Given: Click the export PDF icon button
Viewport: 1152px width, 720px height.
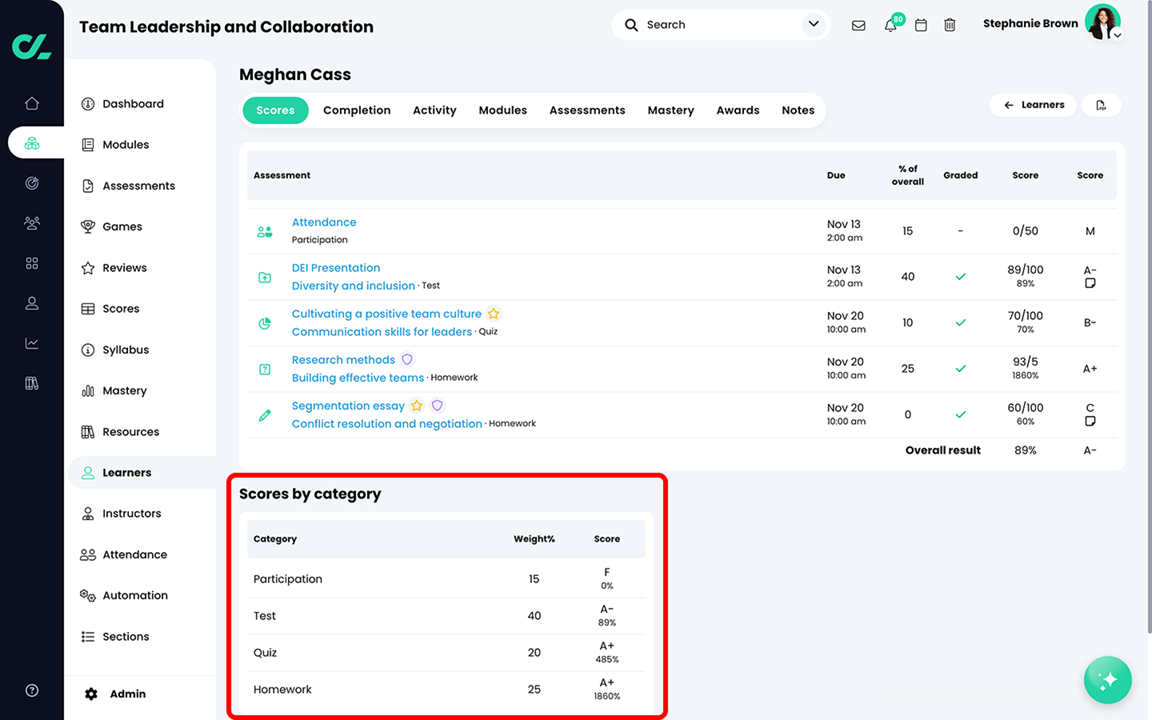Looking at the screenshot, I should pos(1101,105).
